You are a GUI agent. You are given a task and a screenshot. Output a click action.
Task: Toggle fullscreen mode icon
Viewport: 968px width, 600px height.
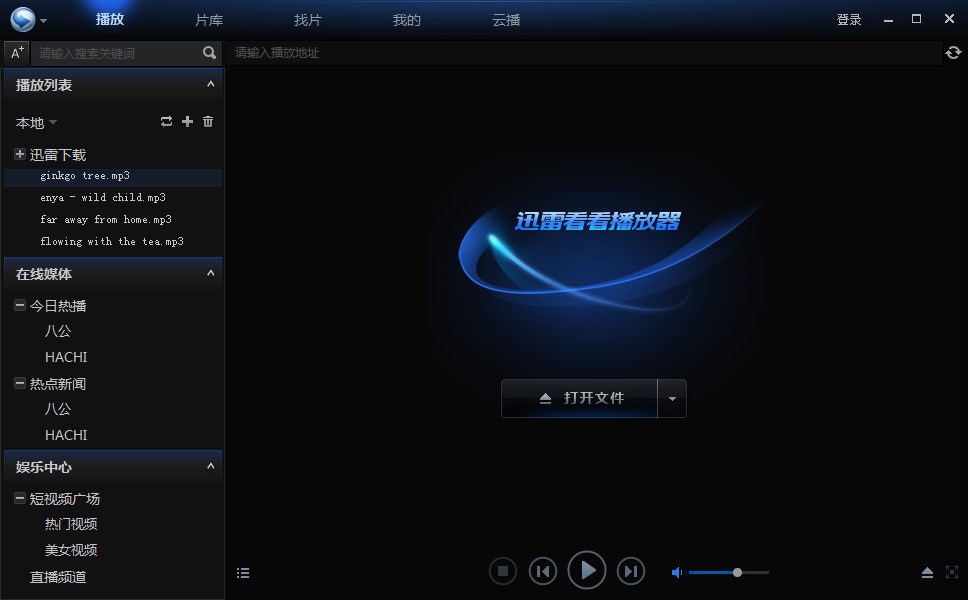click(x=952, y=572)
